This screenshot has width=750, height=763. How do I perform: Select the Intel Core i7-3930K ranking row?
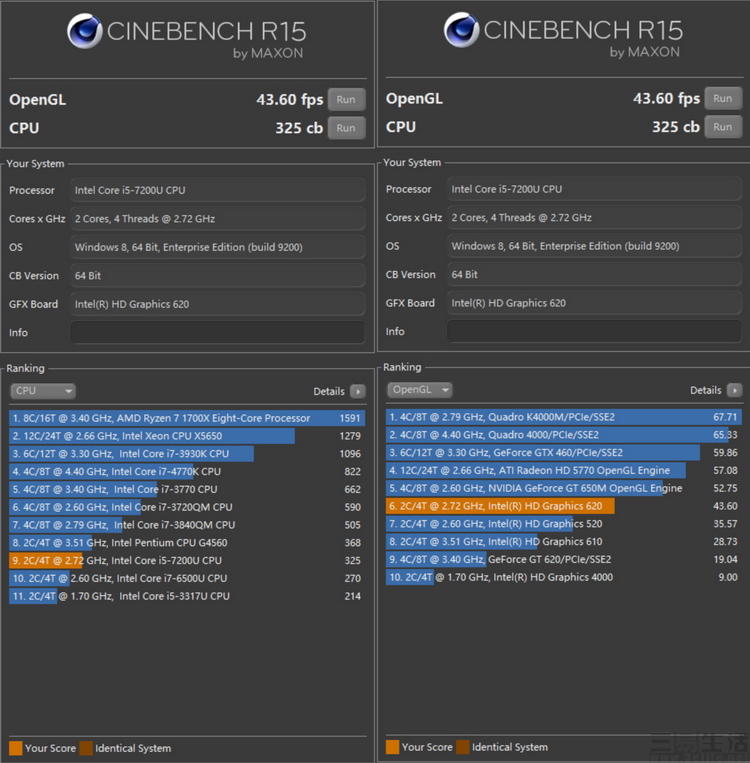187,454
